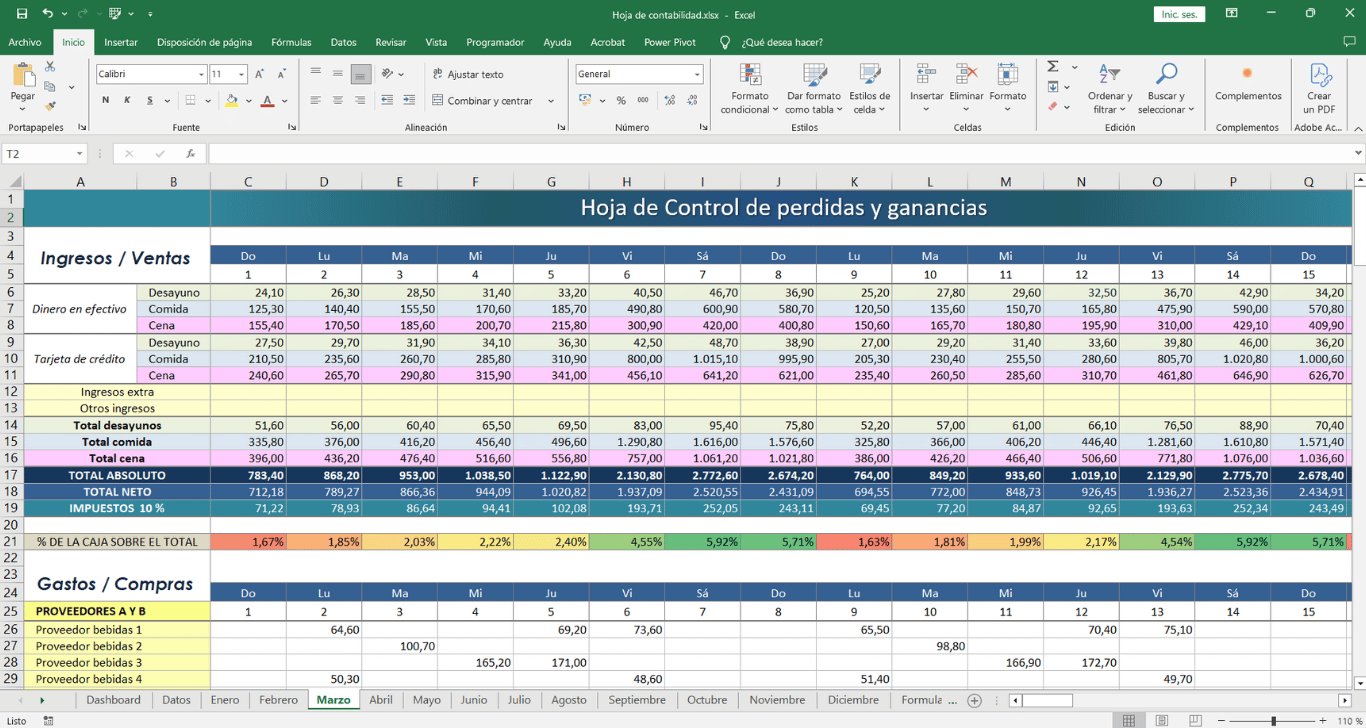The width and height of the screenshot is (1366, 728).
Task: Switch to the Dashboard sheet tab
Action: coord(113,700)
